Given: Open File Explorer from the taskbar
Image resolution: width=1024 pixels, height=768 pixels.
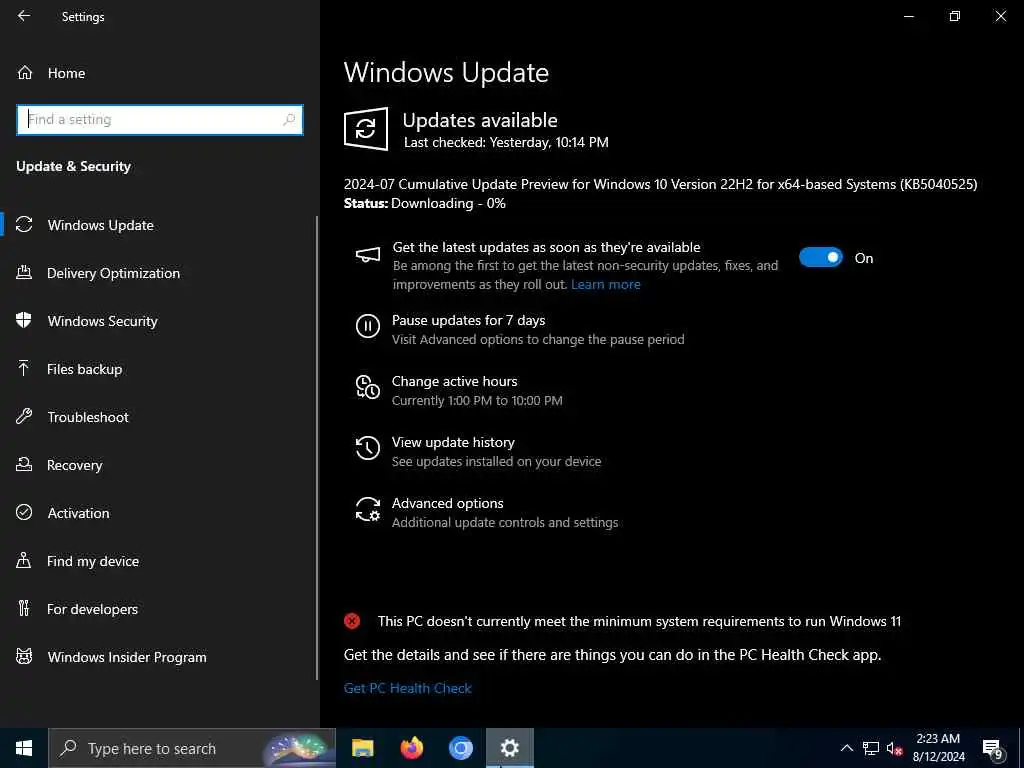Looking at the screenshot, I should coord(362,748).
